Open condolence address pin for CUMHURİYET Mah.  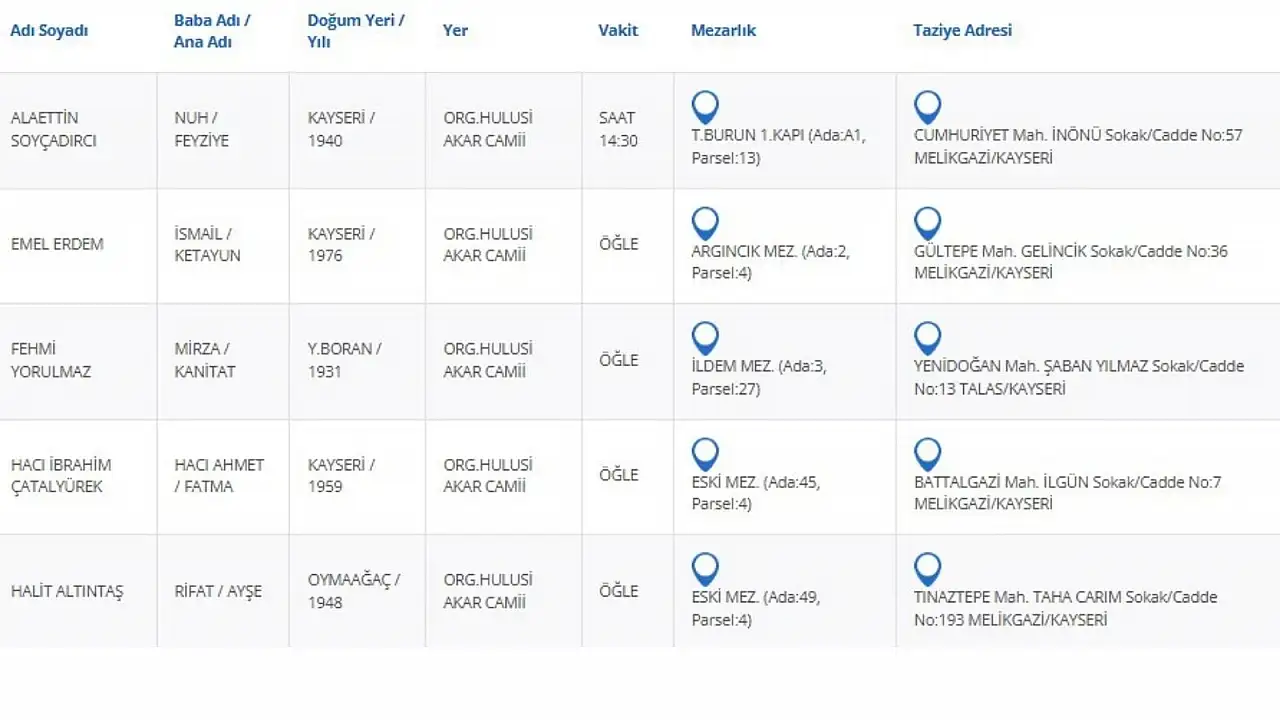[927, 107]
